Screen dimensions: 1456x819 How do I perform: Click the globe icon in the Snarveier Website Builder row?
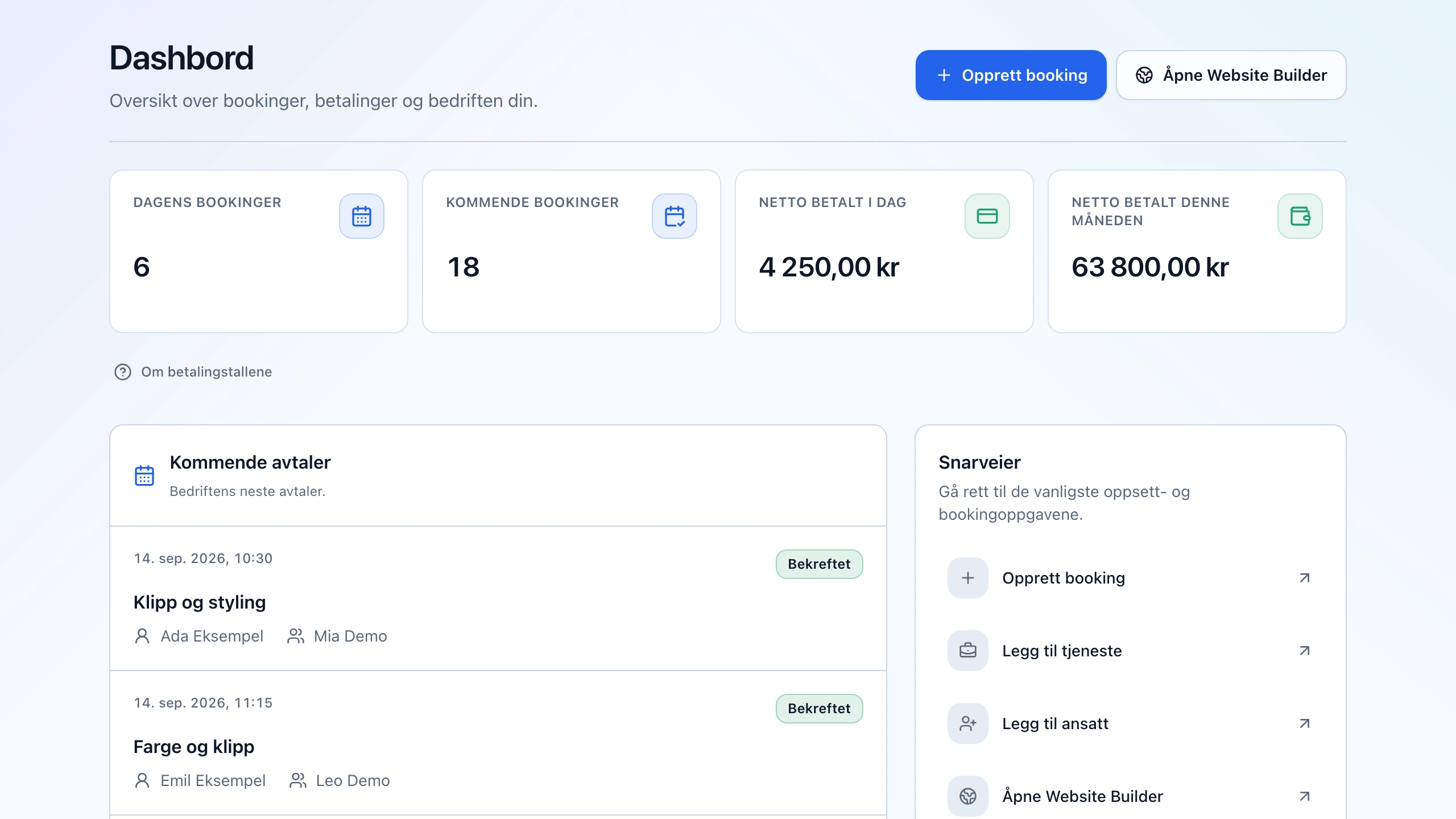click(968, 796)
